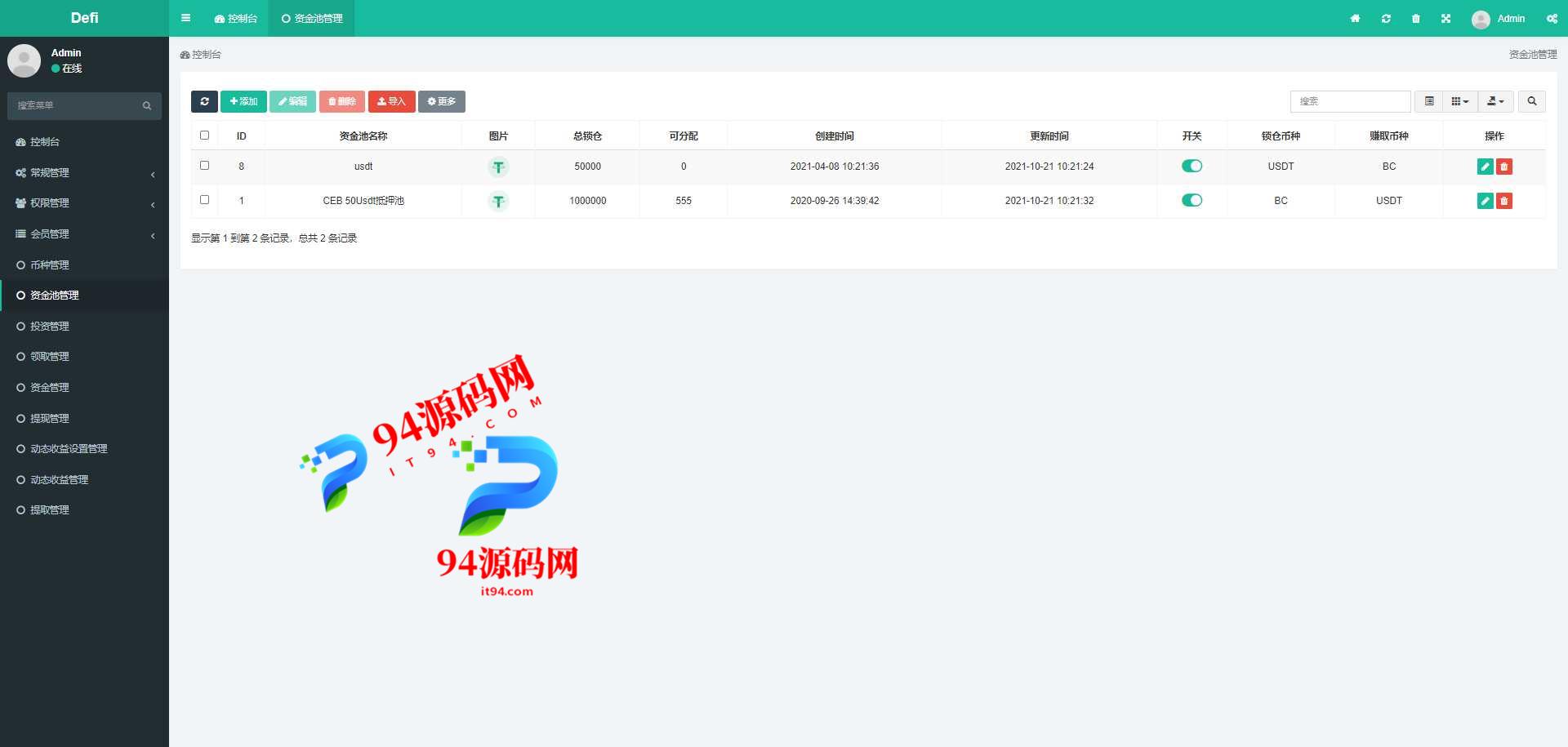Screen dimensions: 1568x747
Task: Open Admin avatar in top bar
Action: click(1481, 19)
